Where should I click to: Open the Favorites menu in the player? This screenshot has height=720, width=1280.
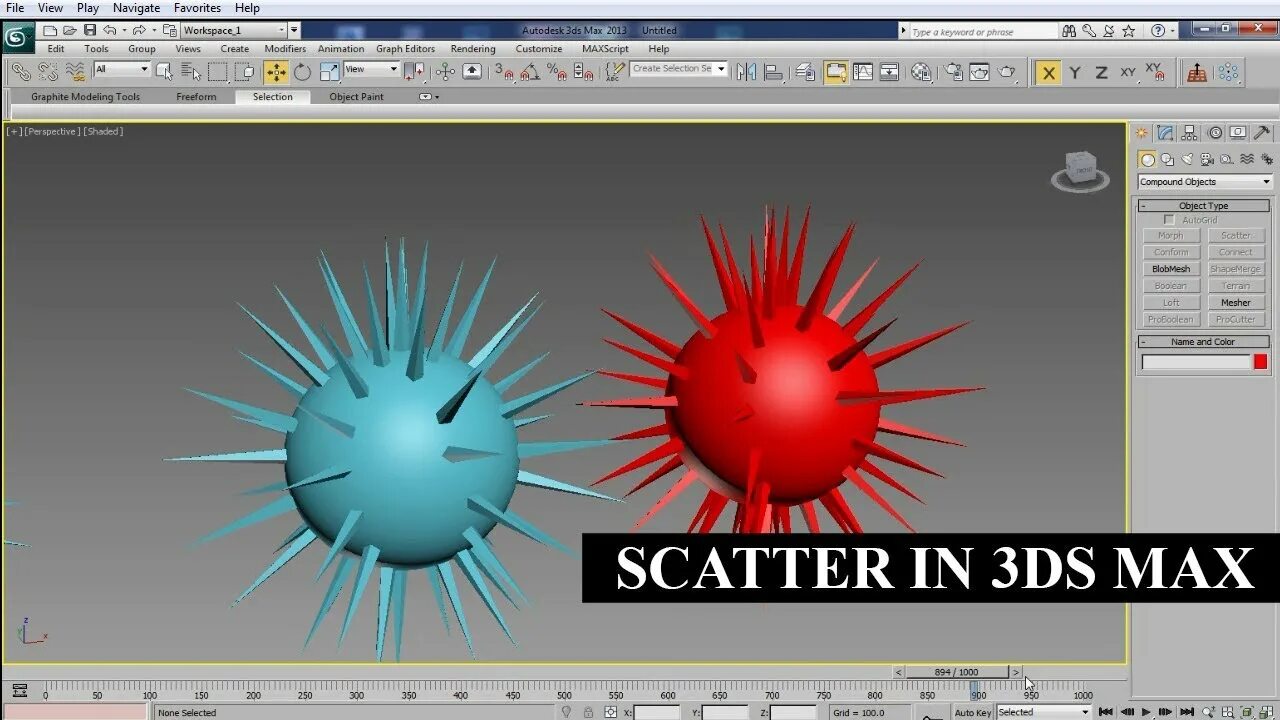click(x=197, y=8)
